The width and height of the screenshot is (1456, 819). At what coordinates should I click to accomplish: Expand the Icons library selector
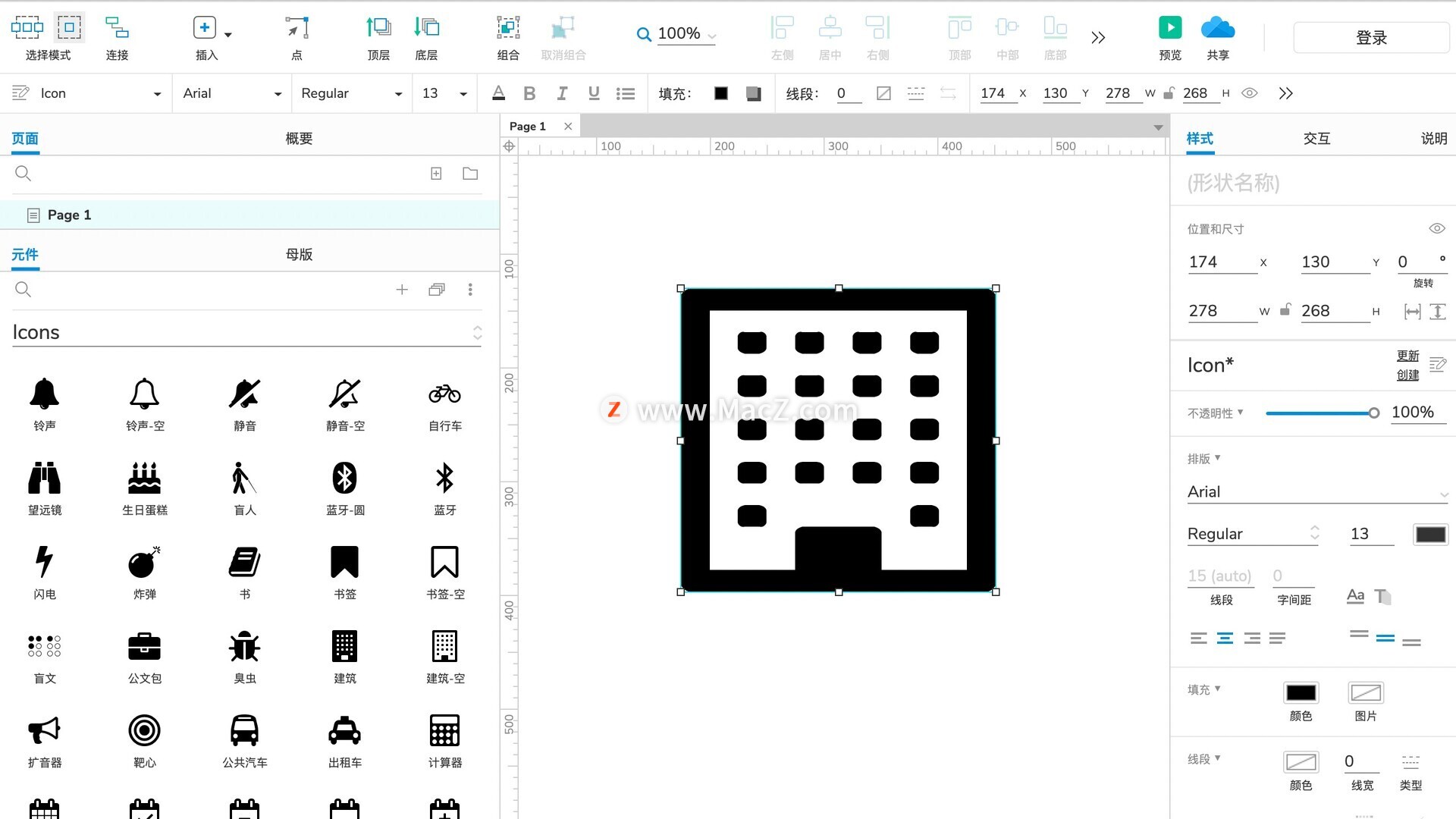(x=477, y=333)
